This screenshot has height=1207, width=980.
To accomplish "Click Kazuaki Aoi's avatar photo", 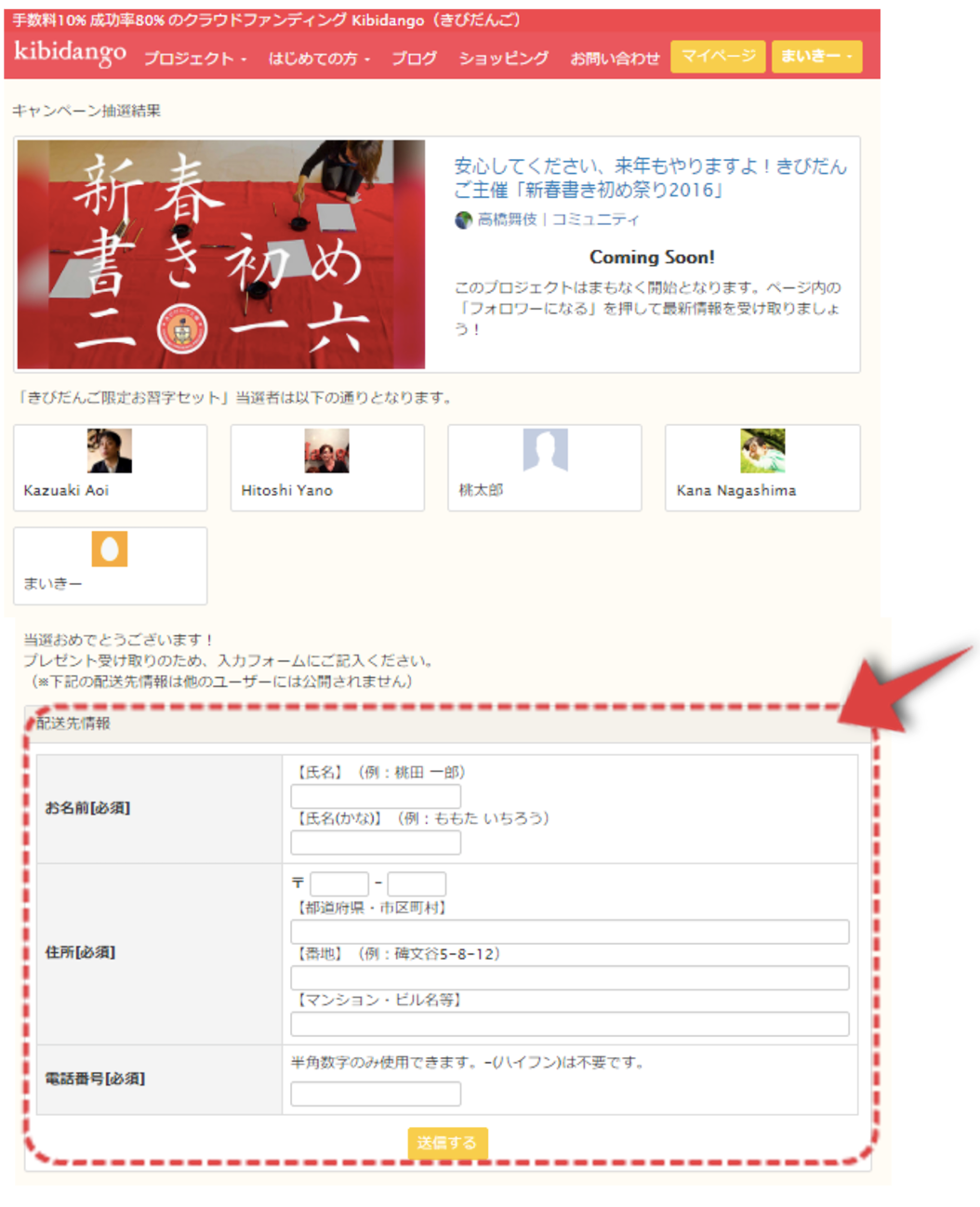I will [110, 451].
